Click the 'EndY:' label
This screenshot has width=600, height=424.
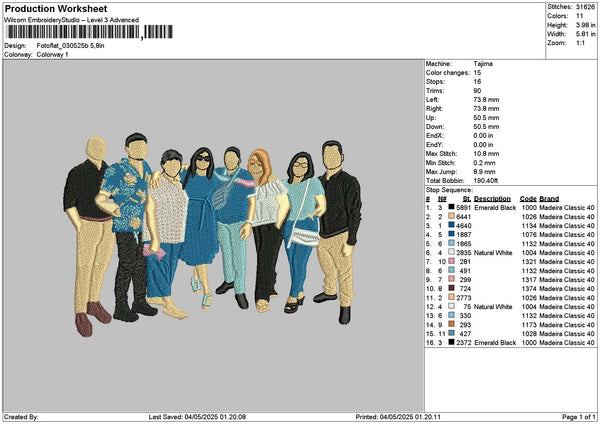[434, 145]
